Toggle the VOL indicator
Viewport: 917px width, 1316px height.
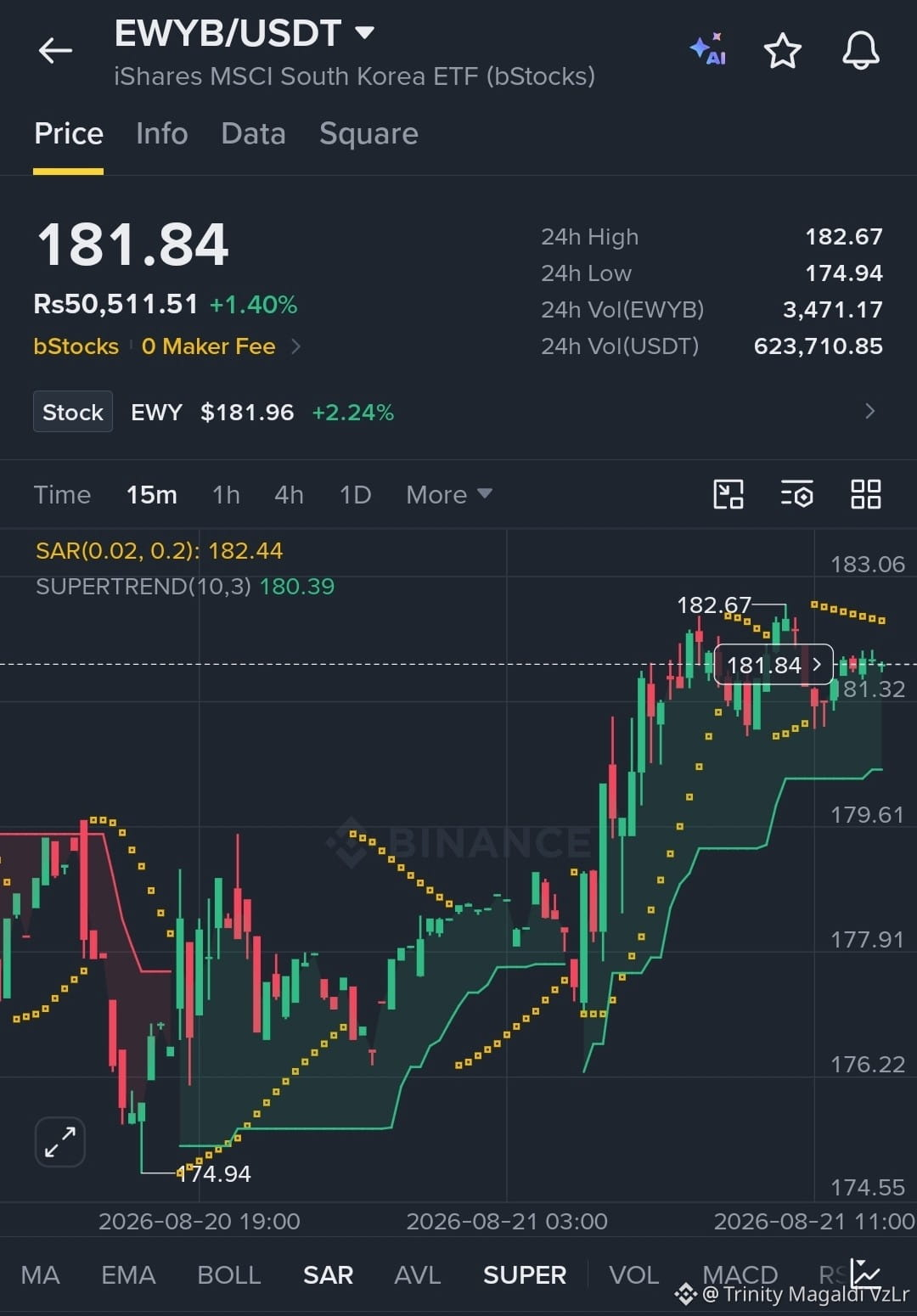(633, 1274)
